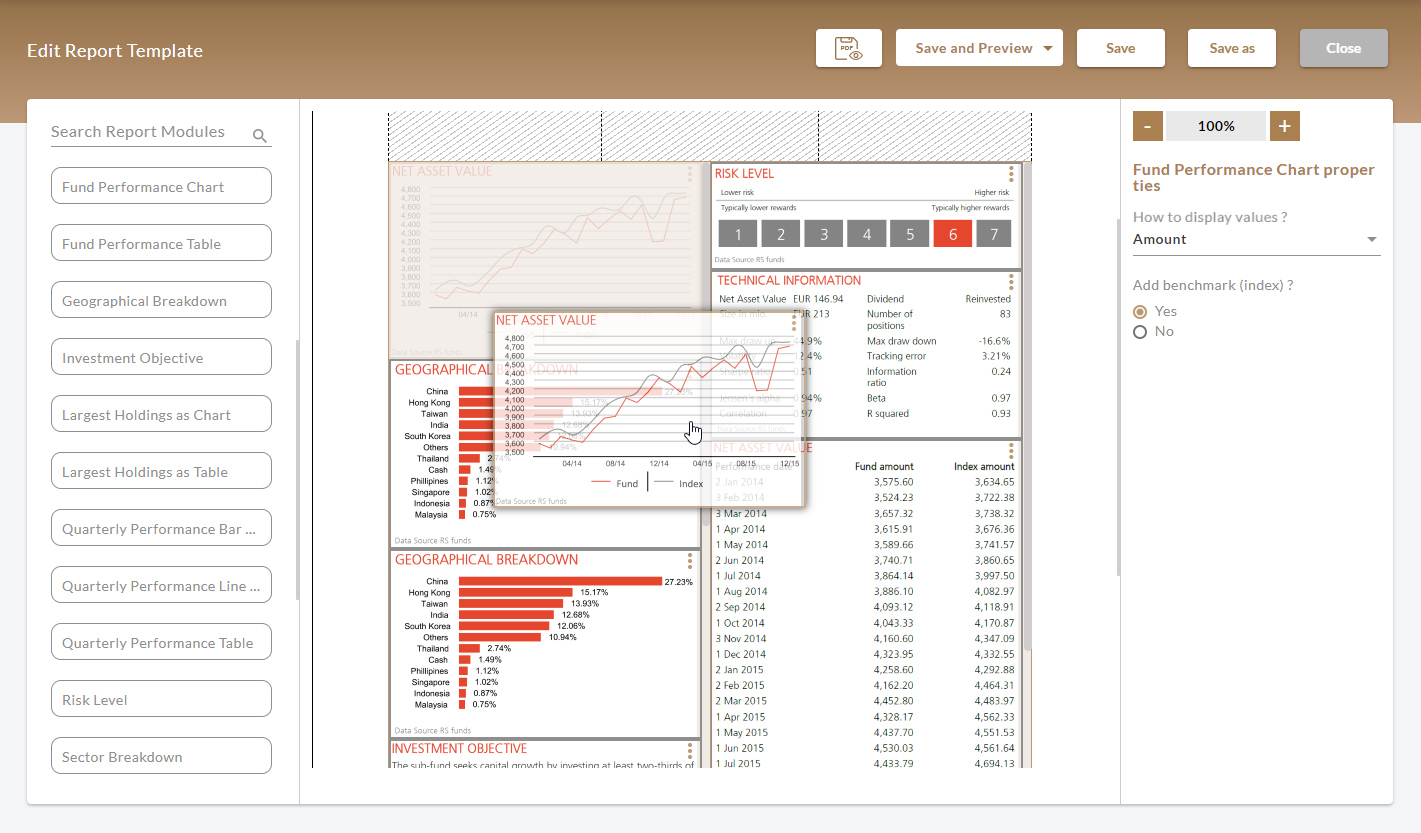1421x833 pixels.
Task: Click the zoom out minus button
Action: (x=1147, y=126)
